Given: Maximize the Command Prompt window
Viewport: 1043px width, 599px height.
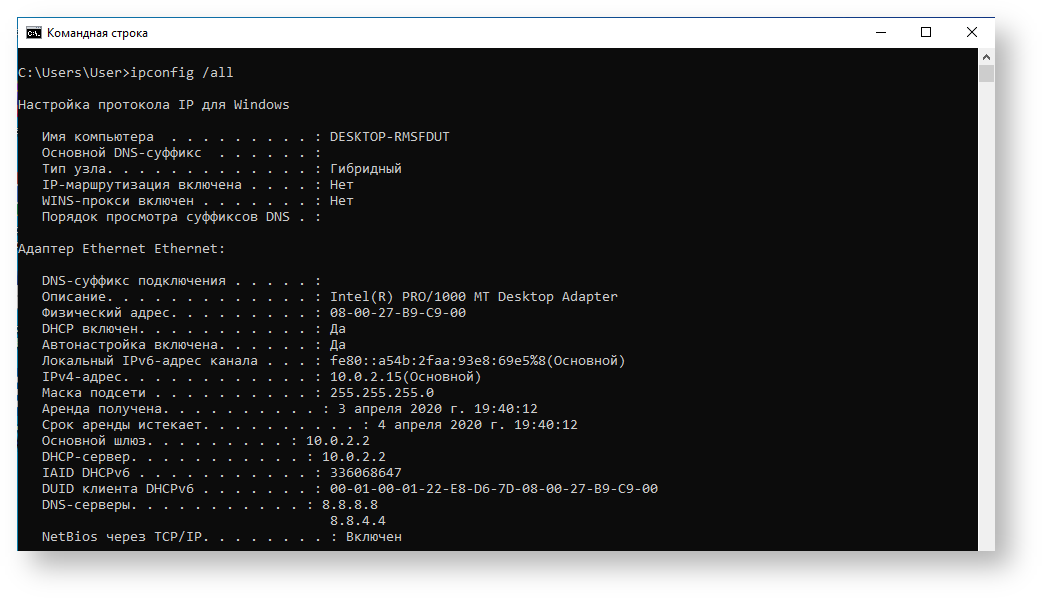Looking at the screenshot, I should [x=926, y=33].
